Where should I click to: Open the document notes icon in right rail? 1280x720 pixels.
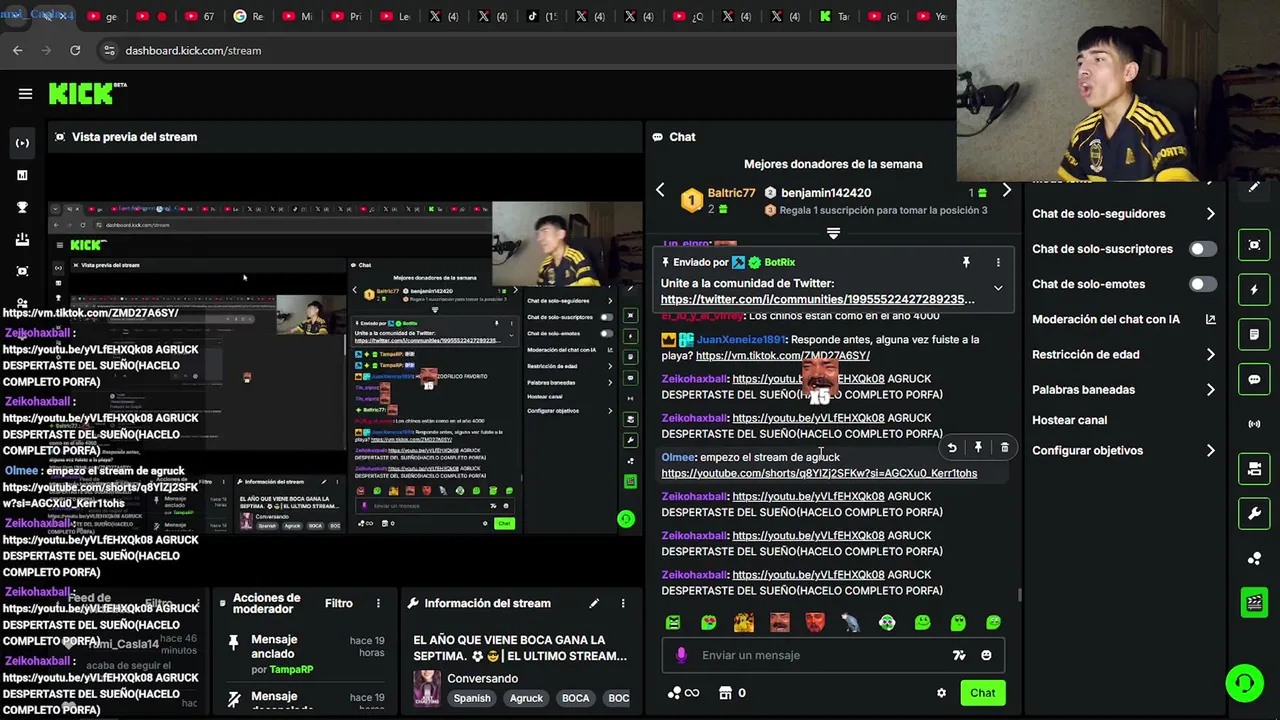[1254, 334]
